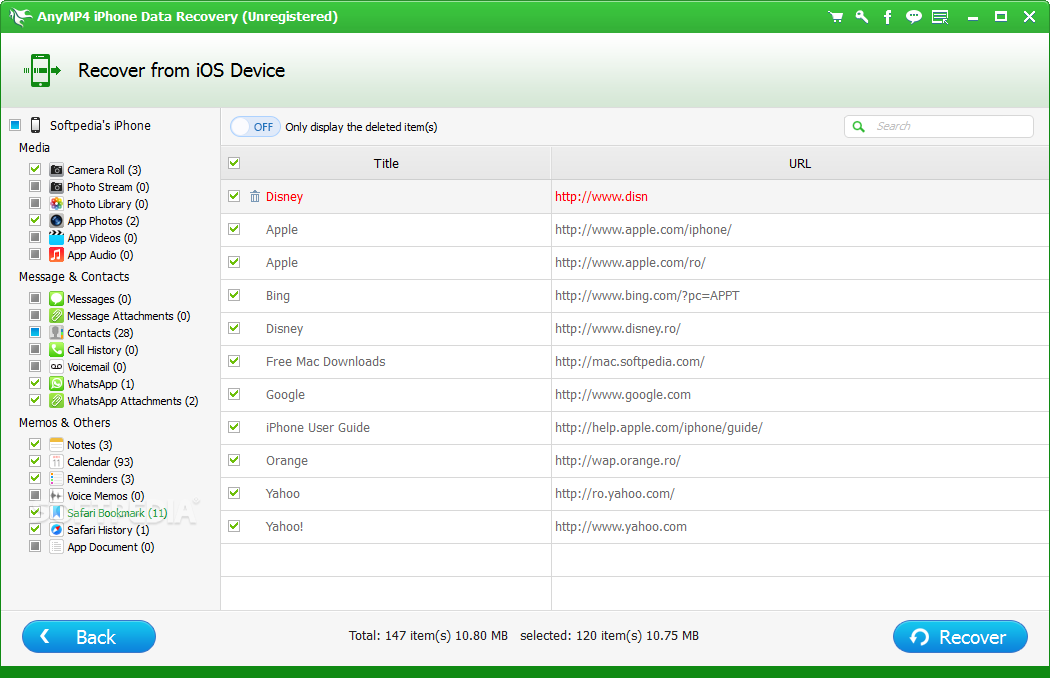Click the Recover button
Screen dimensions: 1050x678
(960, 636)
